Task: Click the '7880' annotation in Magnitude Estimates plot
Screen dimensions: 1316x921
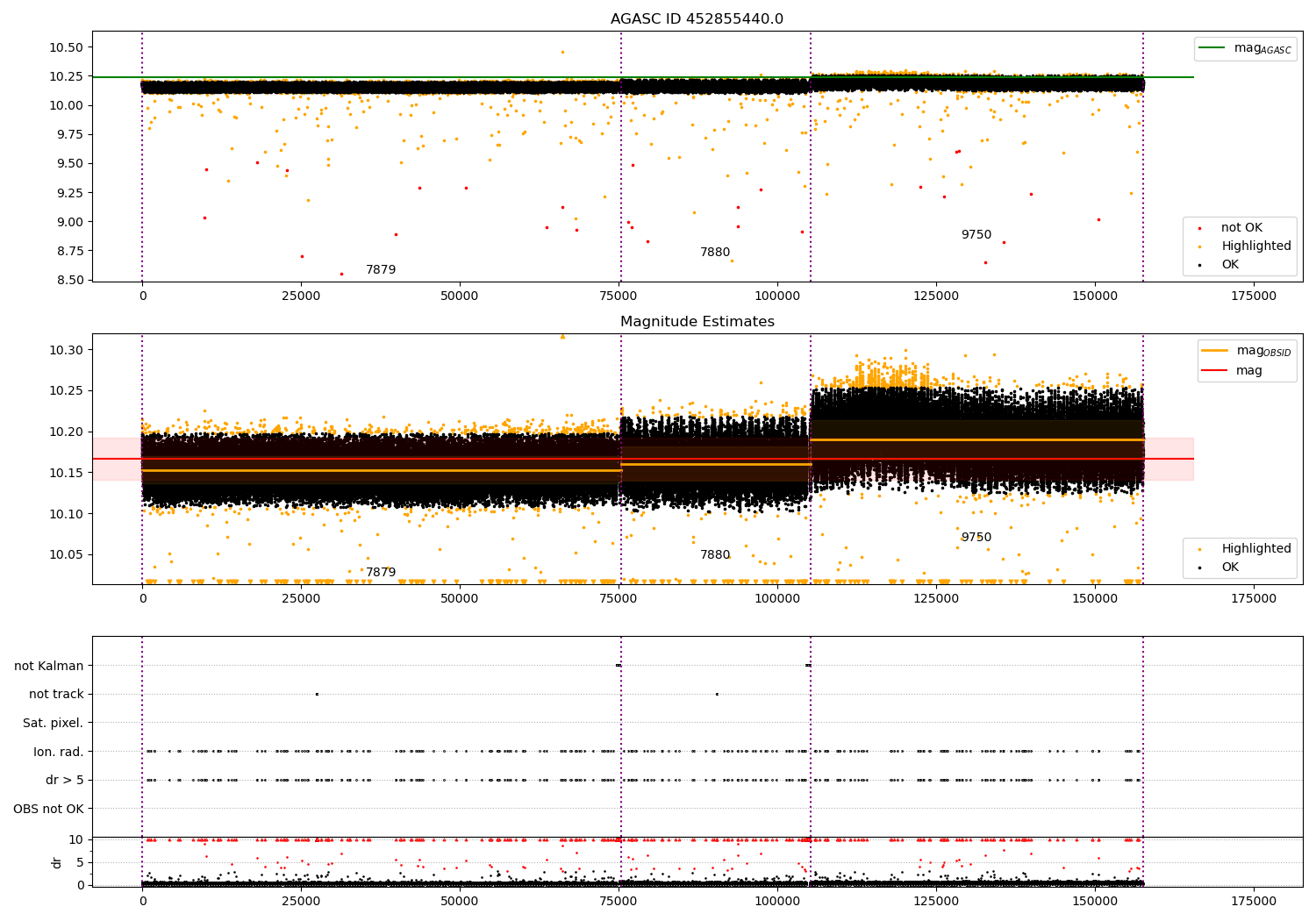Action: coord(715,555)
